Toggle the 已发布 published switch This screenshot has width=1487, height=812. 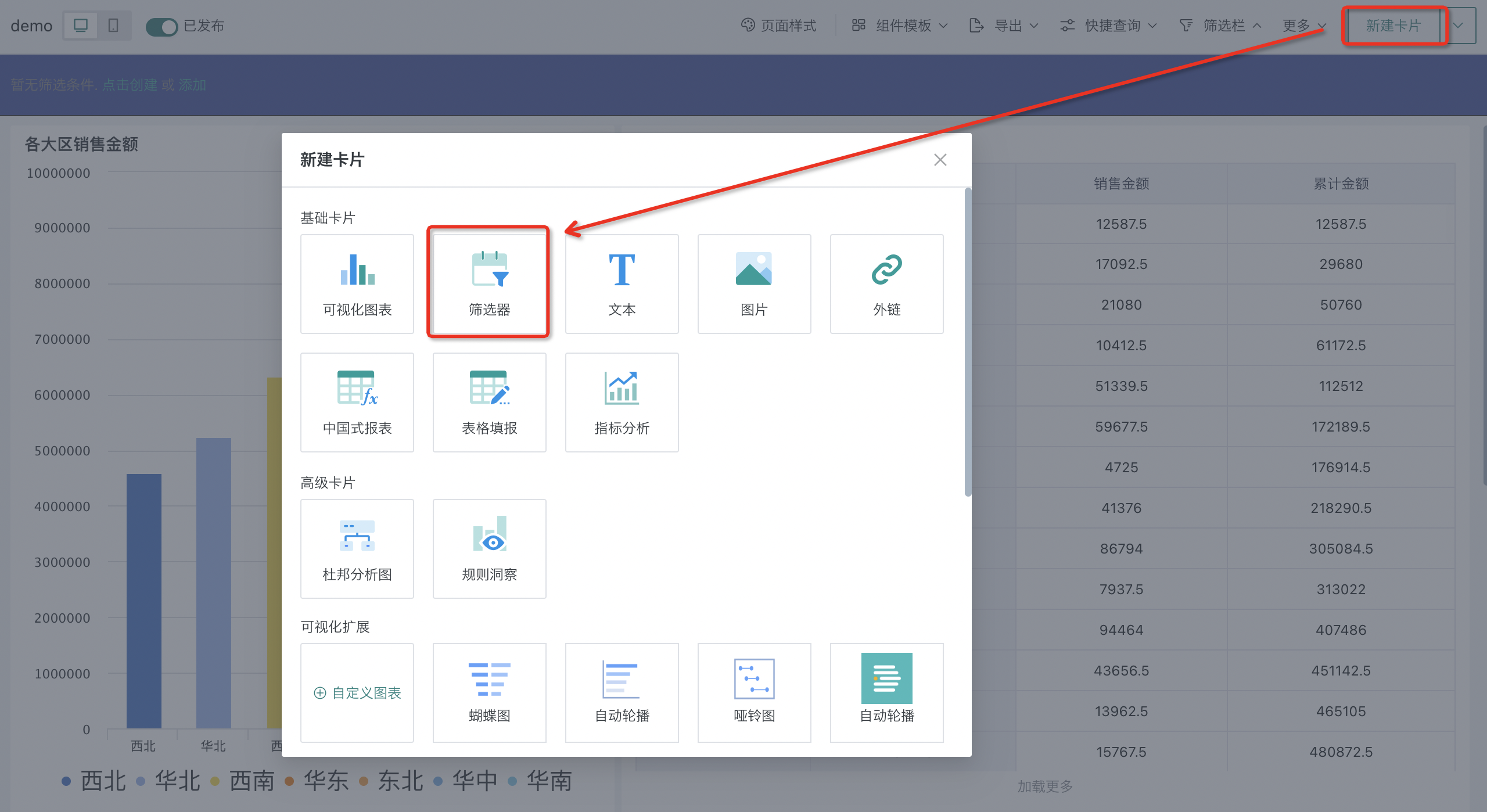click(x=161, y=26)
